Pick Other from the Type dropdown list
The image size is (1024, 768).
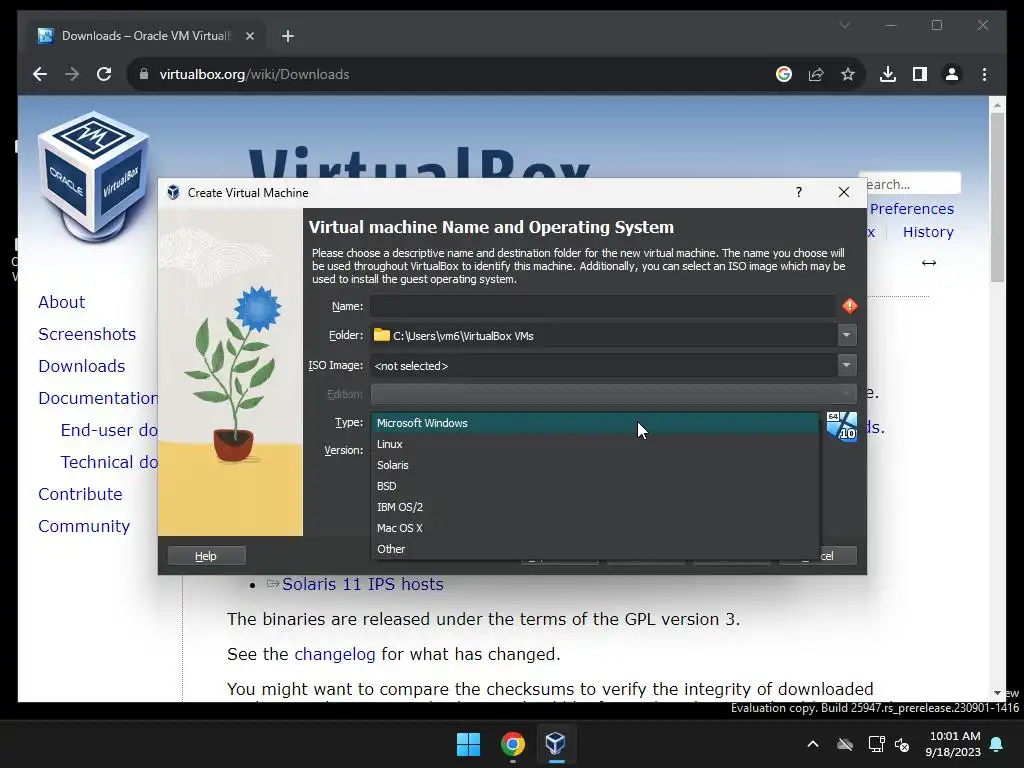[x=595, y=549]
